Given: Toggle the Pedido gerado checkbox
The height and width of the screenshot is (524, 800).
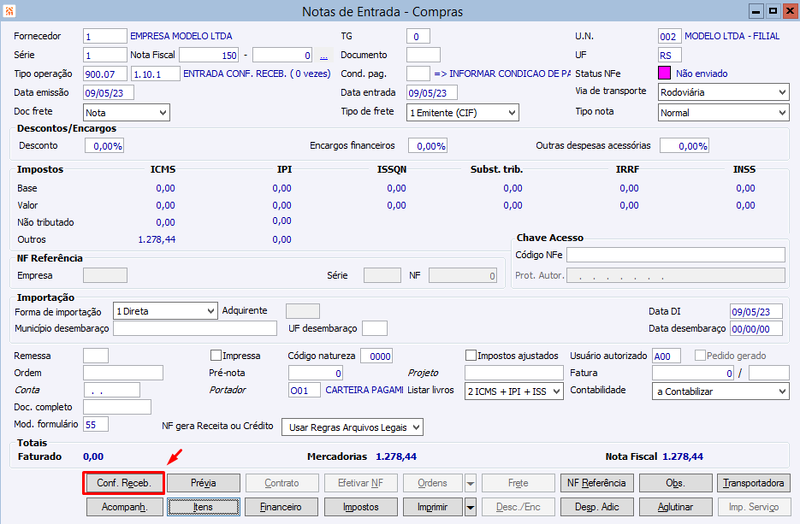Looking at the screenshot, I should click(x=700, y=355).
